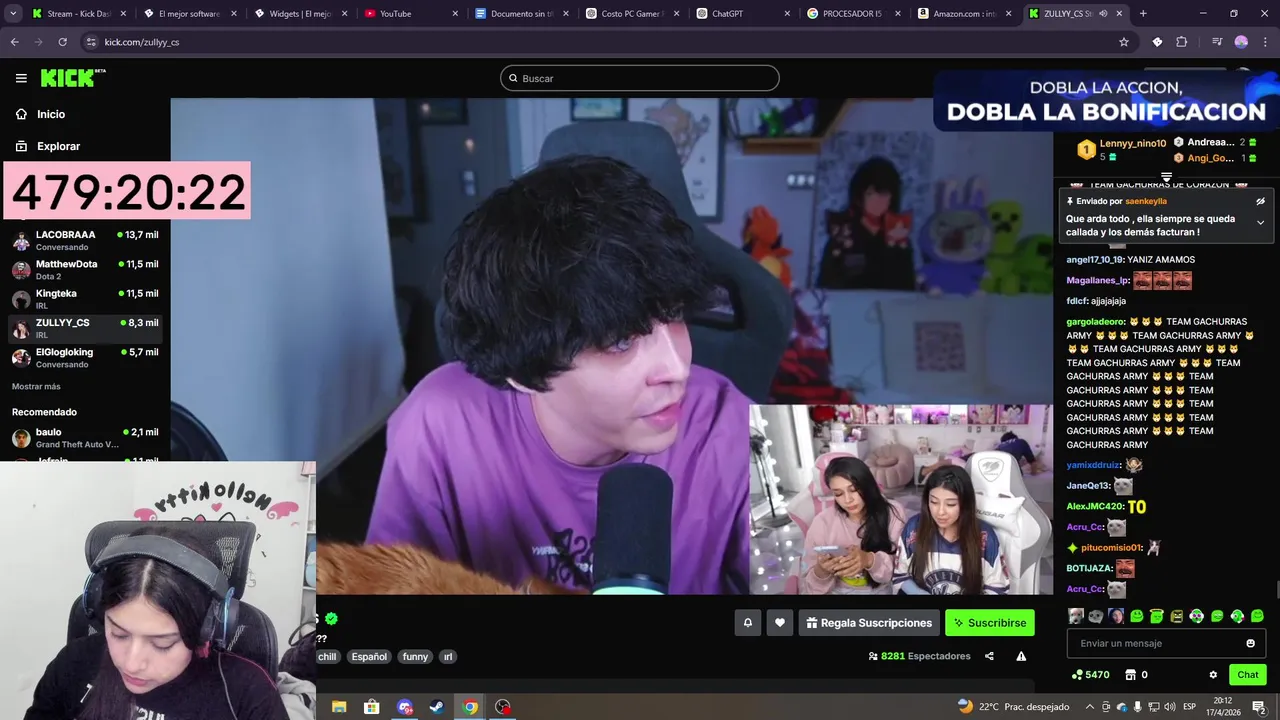This screenshot has width=1280, height=720.
Task: Switch to Costo PC Gamer tab
Action: pos(631,14)
